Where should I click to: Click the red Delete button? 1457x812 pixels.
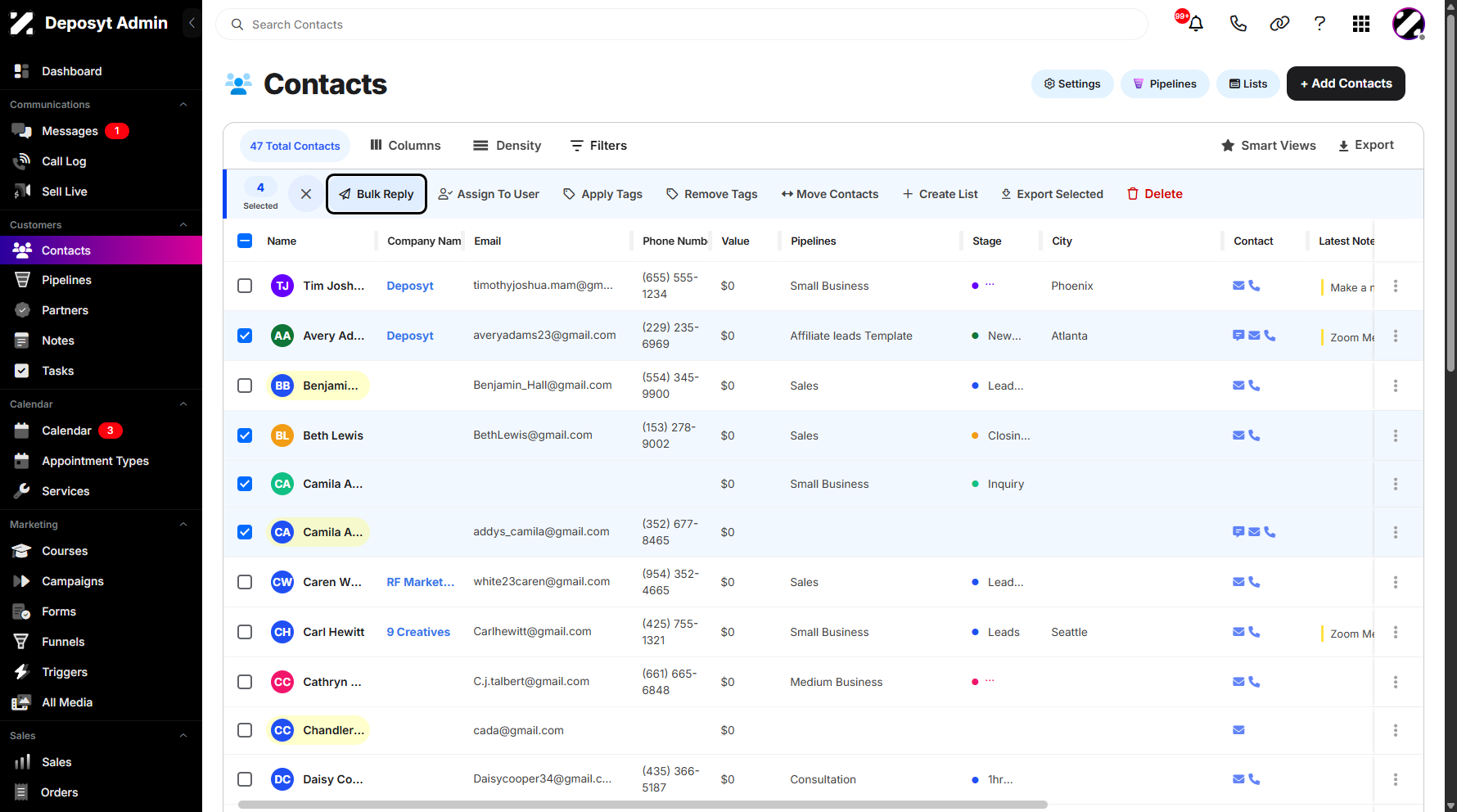[x=1155, y=194]
